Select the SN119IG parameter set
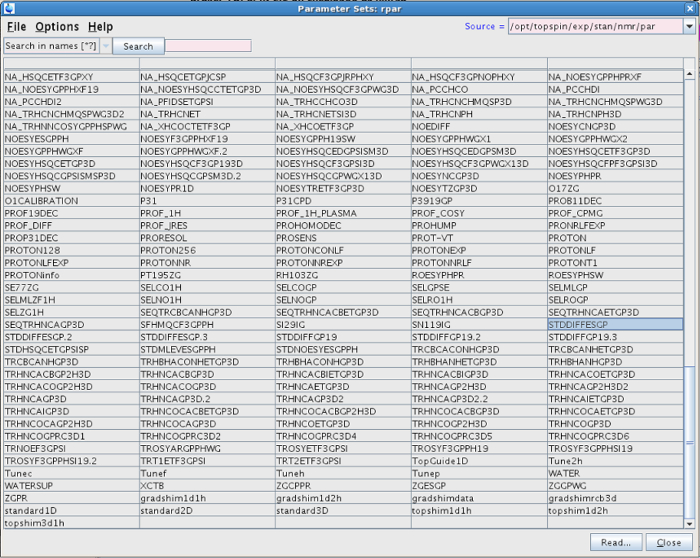Image resolution: width=700 pixels, height=558 pixels. (x=479, y=325)
